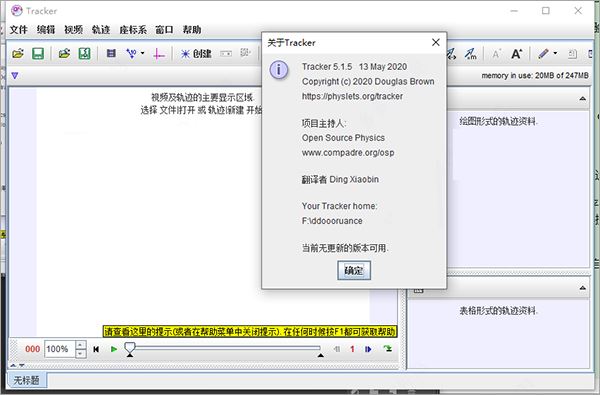Click the start-frame black marker under slider

pos(130,356)
